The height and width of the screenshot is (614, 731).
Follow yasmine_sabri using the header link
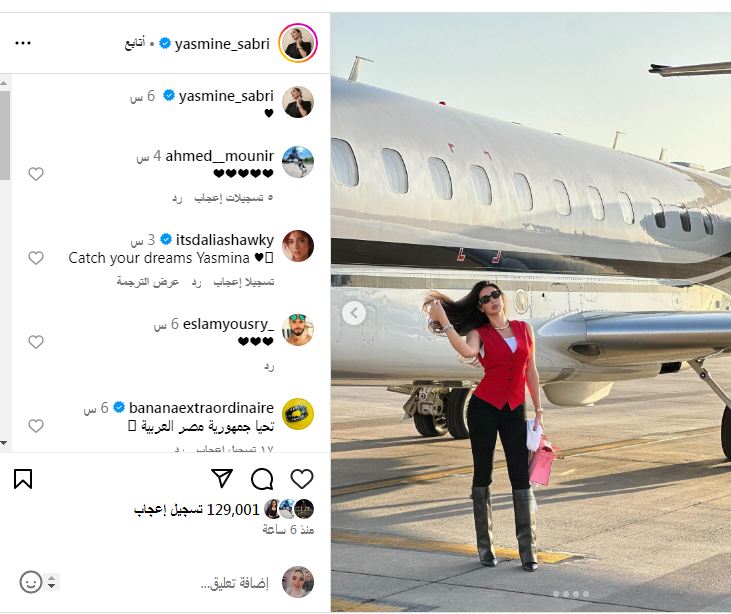[134, 43]
